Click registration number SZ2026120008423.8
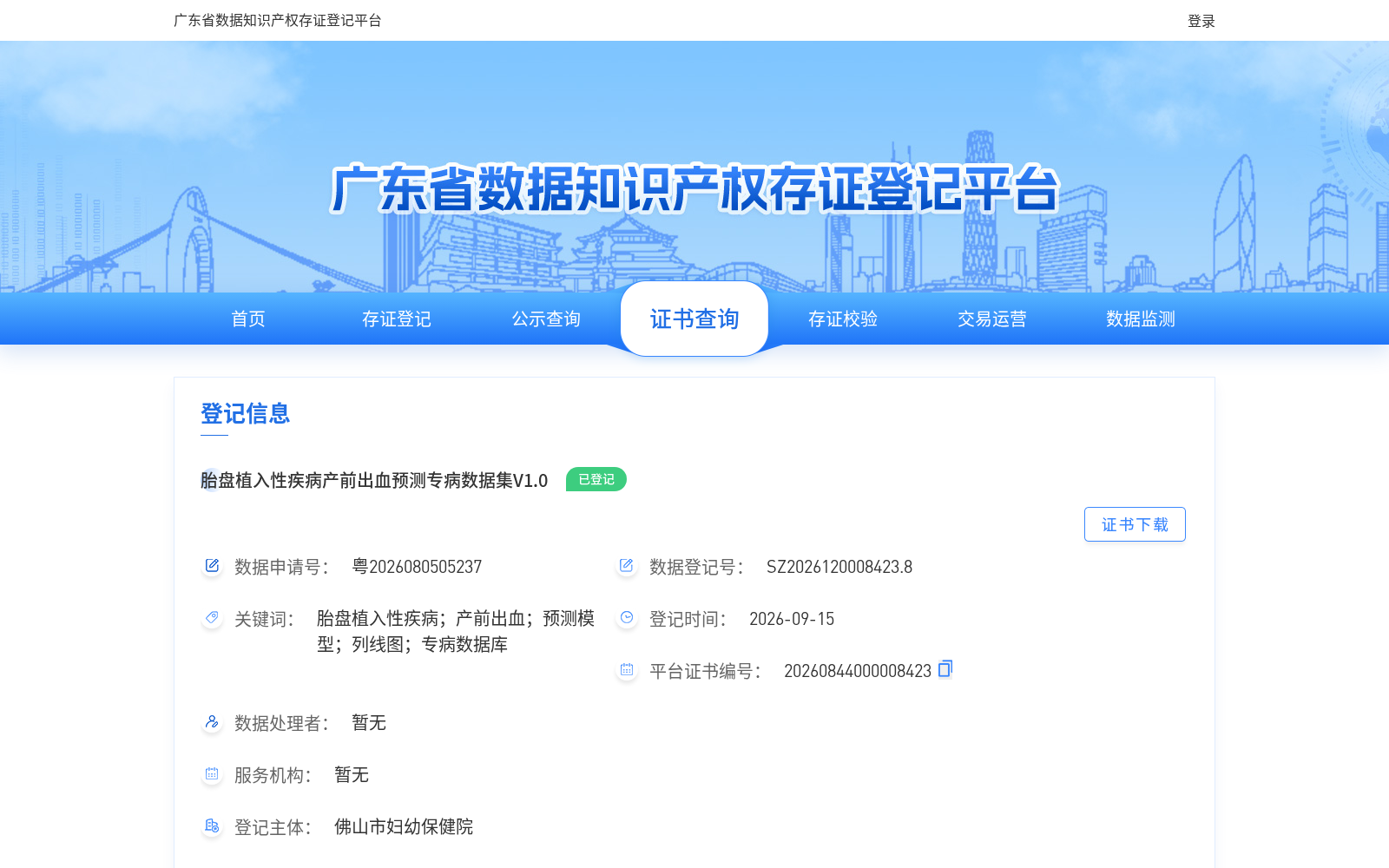The image size is (1389, 868). [x=839, y=567]
